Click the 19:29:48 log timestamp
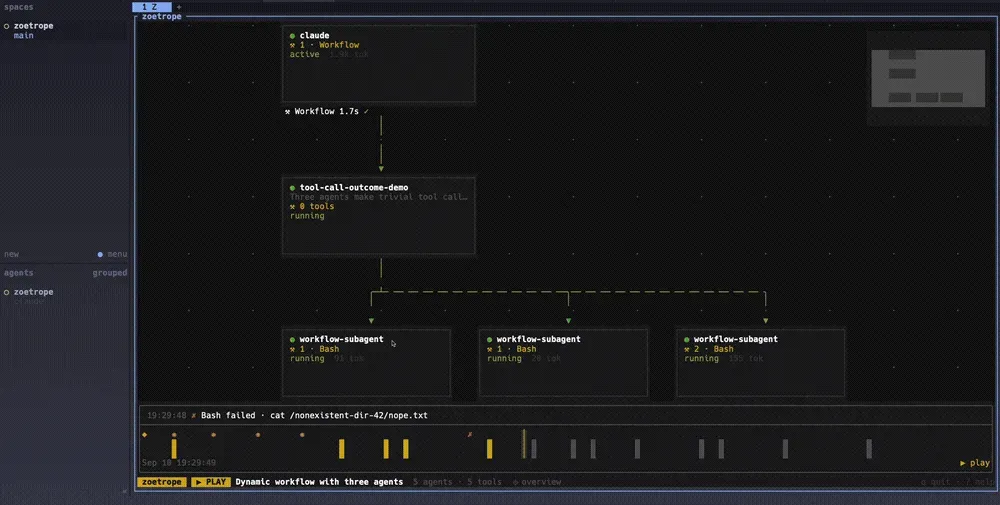 [x=166, y=415]
